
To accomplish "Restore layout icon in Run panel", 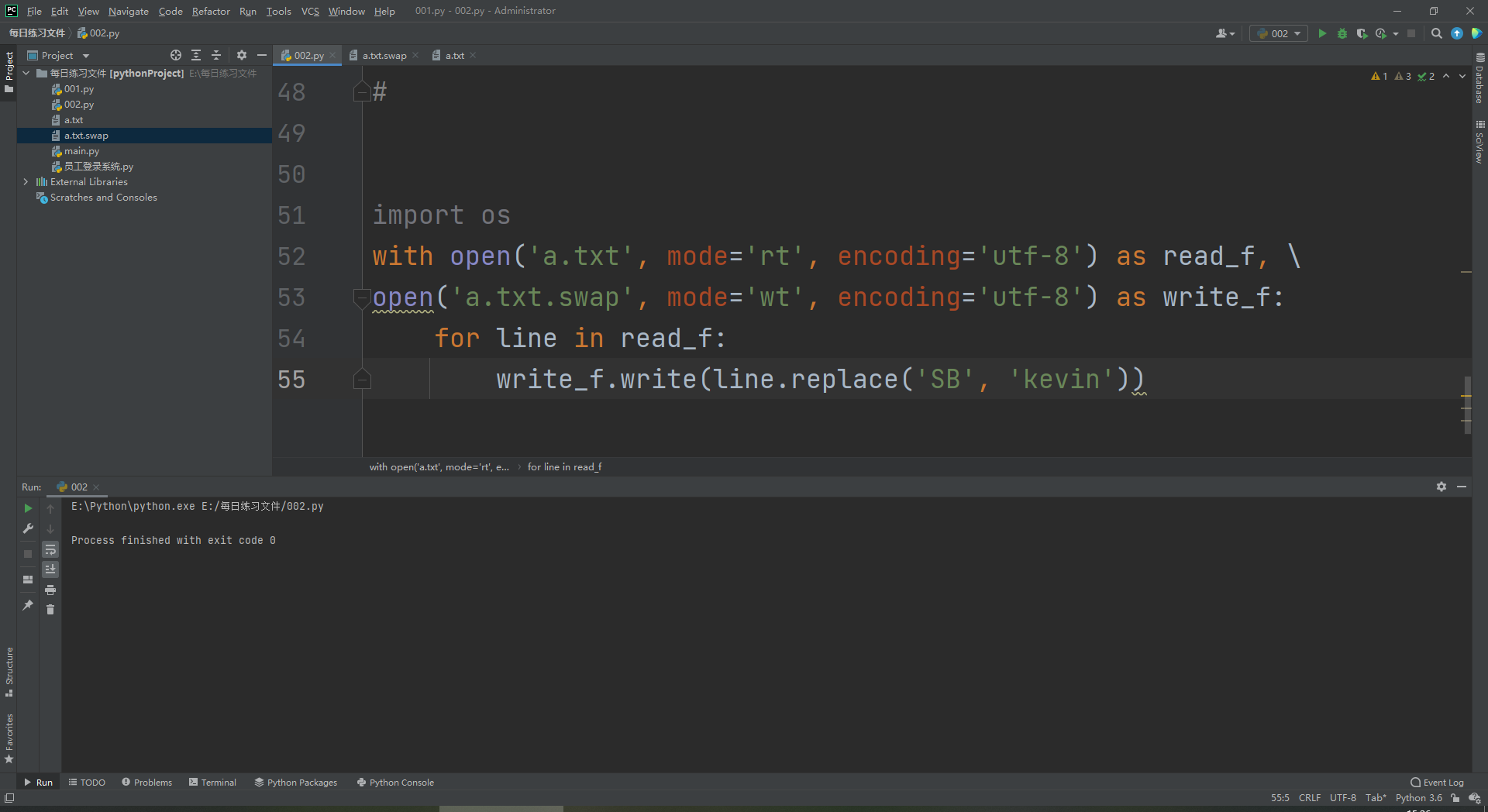I will click(28, 580).
